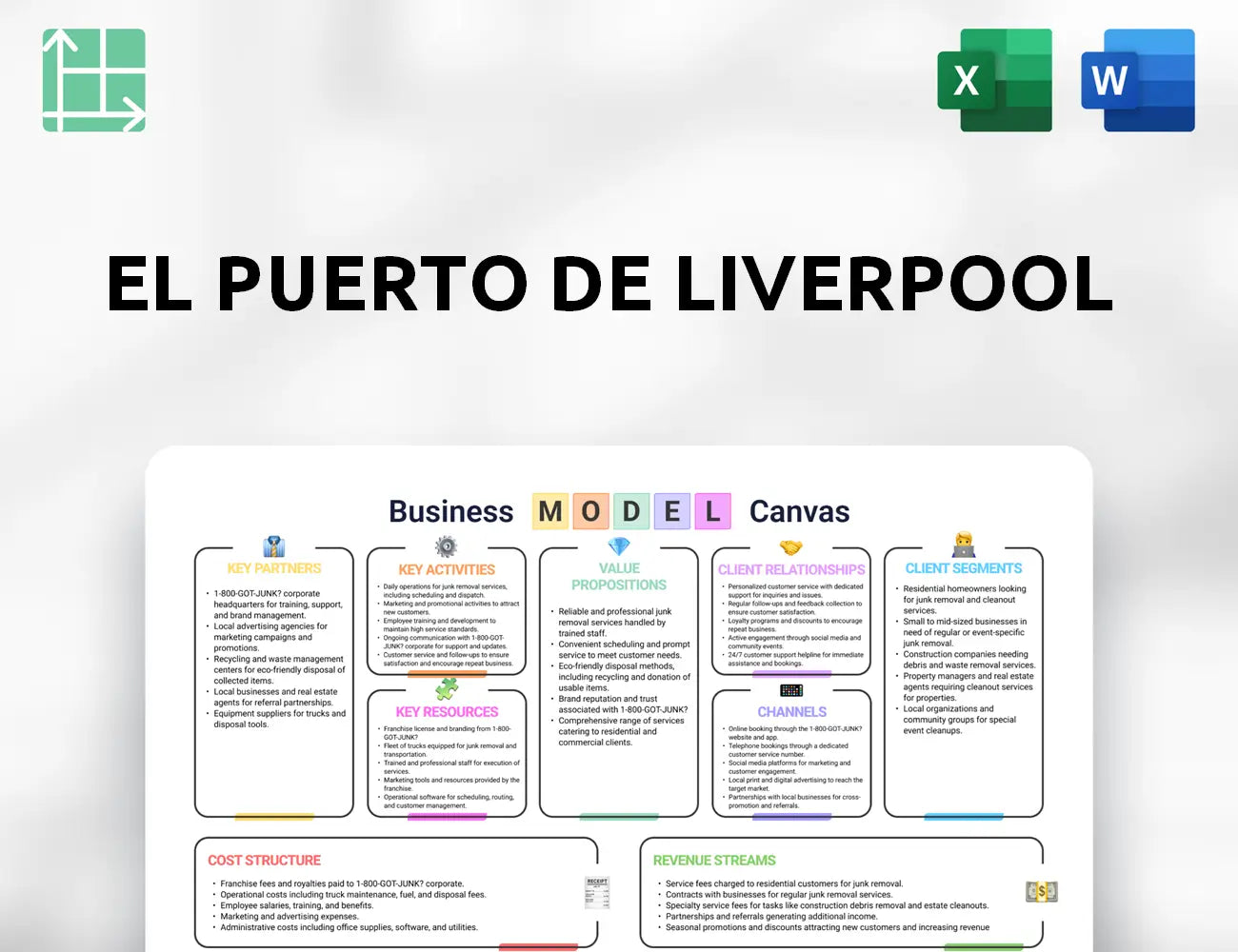Click the Excel file icon
Viewport: 1238px width, 952px height.
point(994,80)
